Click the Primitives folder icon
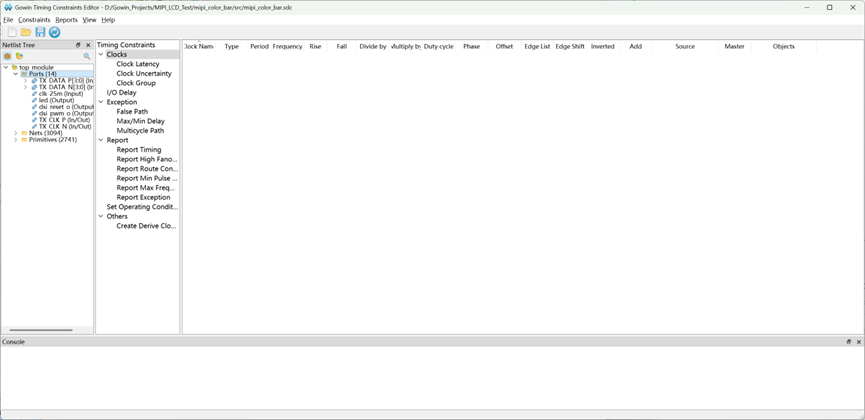The image size is (865, 420). coord(24,140)
